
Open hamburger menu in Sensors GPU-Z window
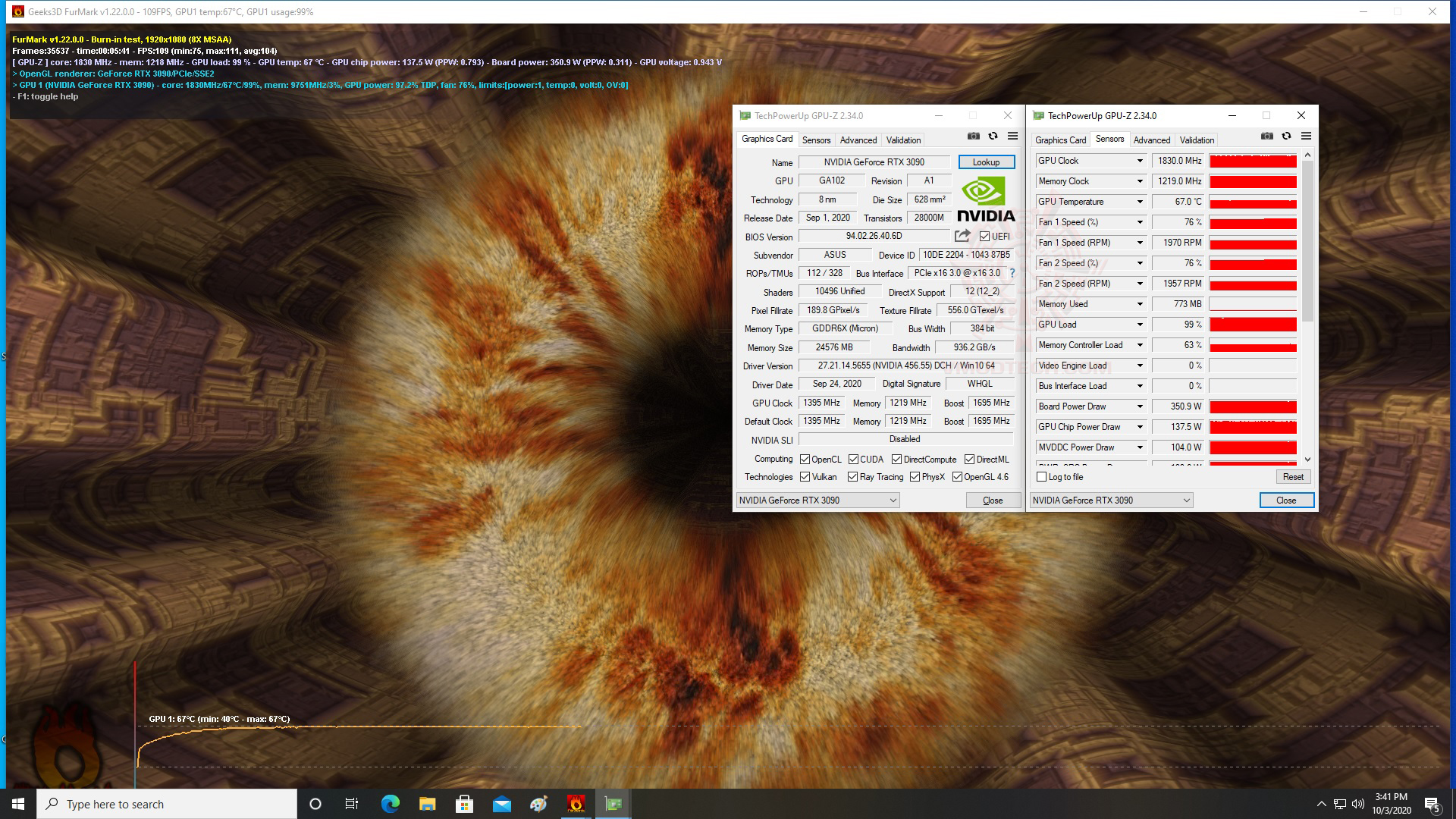[1306, 136]
